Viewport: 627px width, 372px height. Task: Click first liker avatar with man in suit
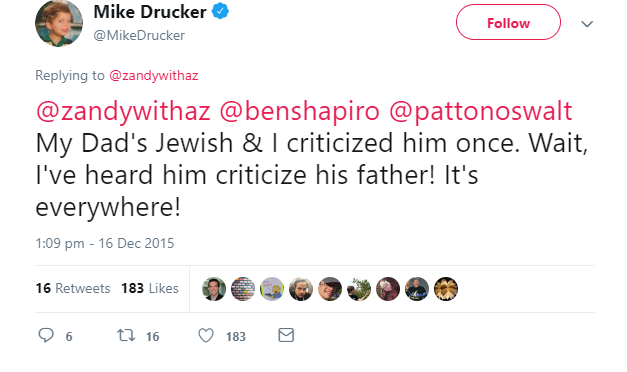[x=214, y=289]
